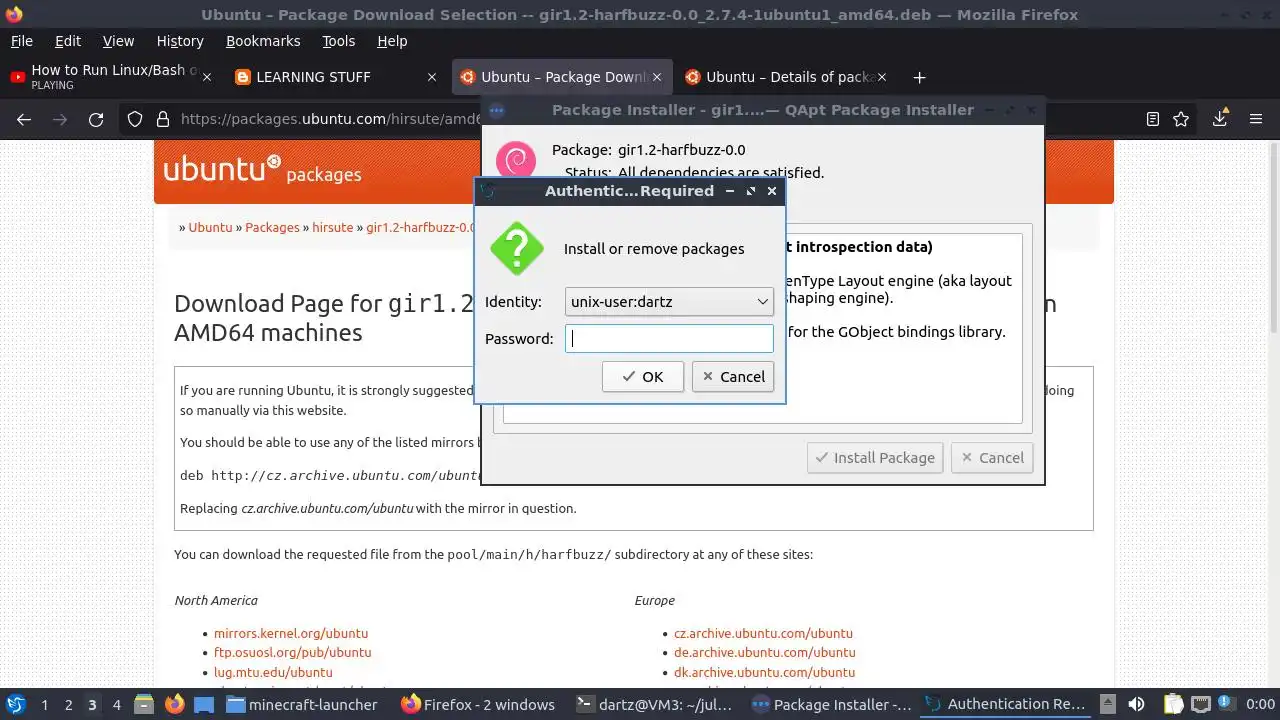The height and width of the screenshot is (720, 1280).
Task: Close the LEARNING STUFF tab
Action: point(432,77)
